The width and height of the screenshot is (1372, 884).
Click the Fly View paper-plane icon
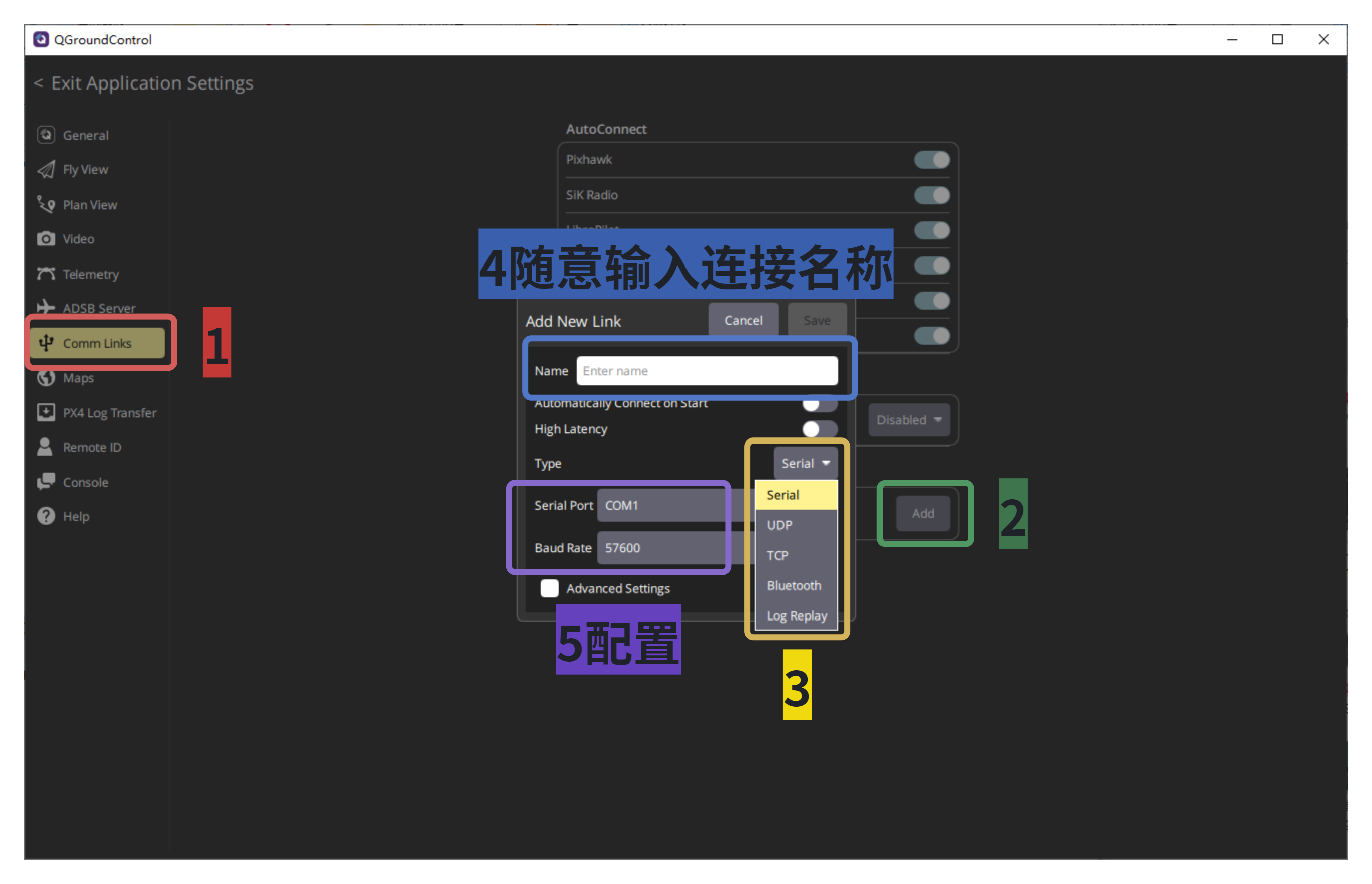pyautogui.click(x=46, y=169)
